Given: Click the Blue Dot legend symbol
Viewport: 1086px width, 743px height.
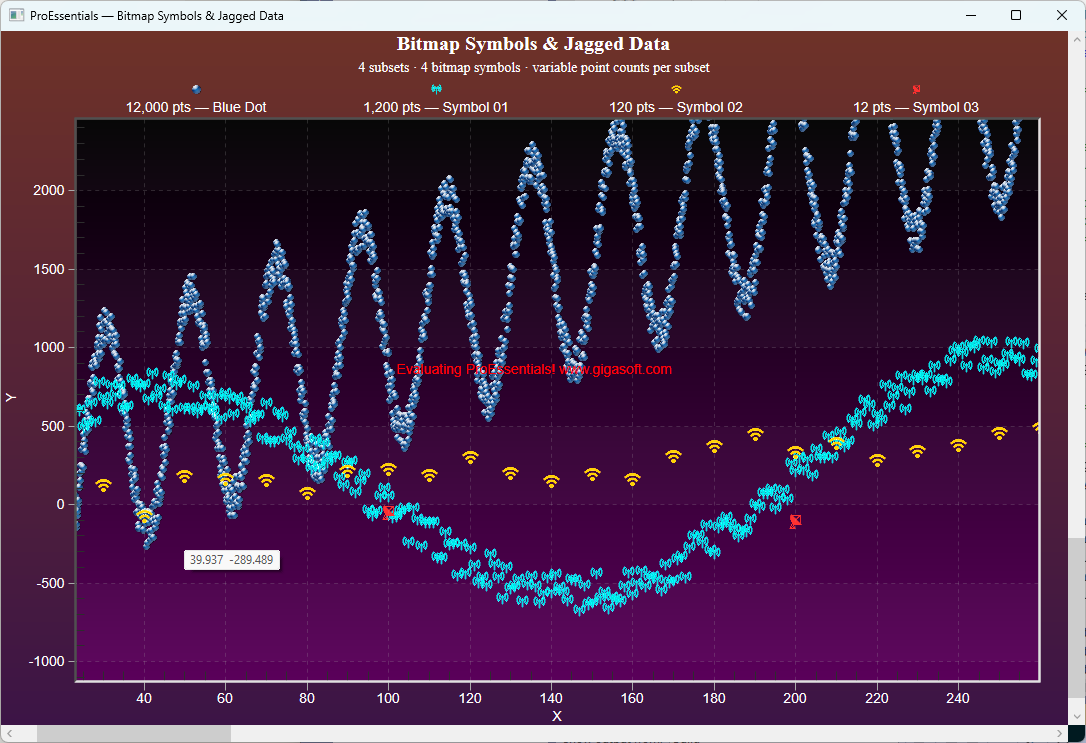Looking at the screenshot, I should [197, 89].
